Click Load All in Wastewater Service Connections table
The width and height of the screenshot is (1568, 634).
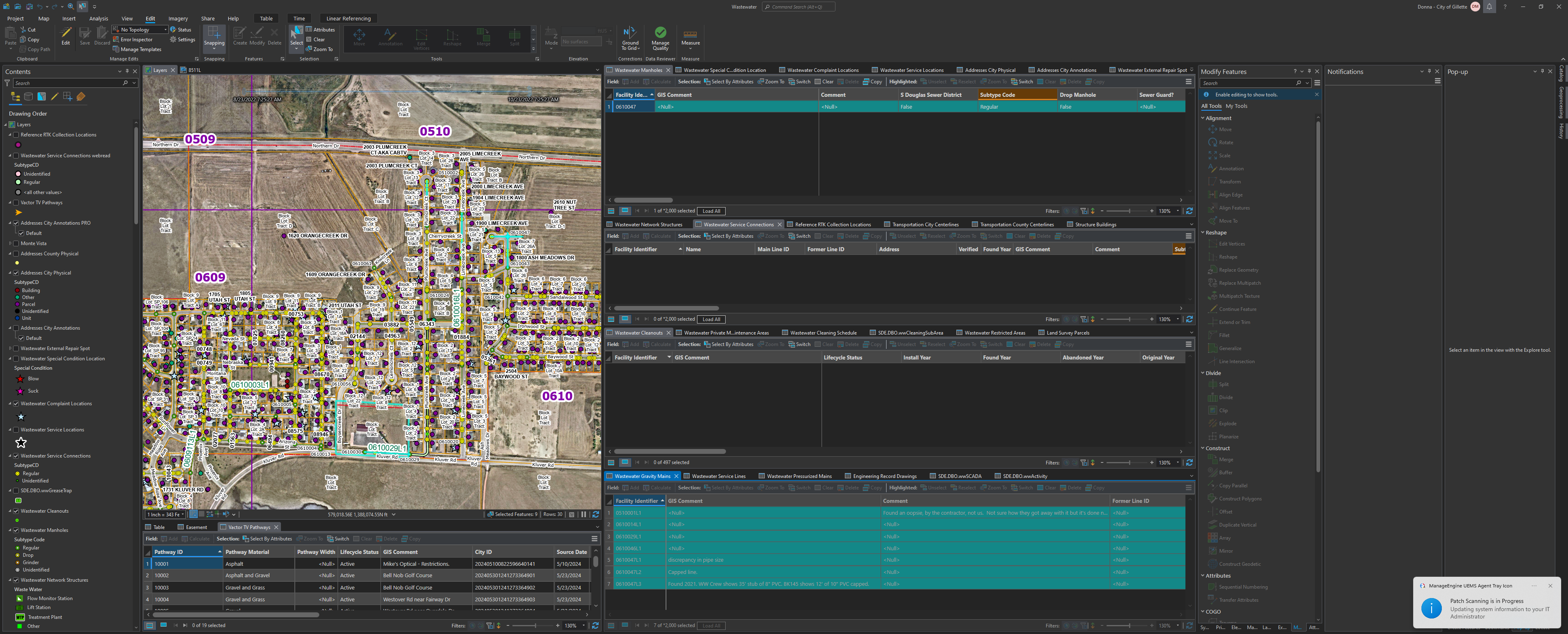point(712,319)
